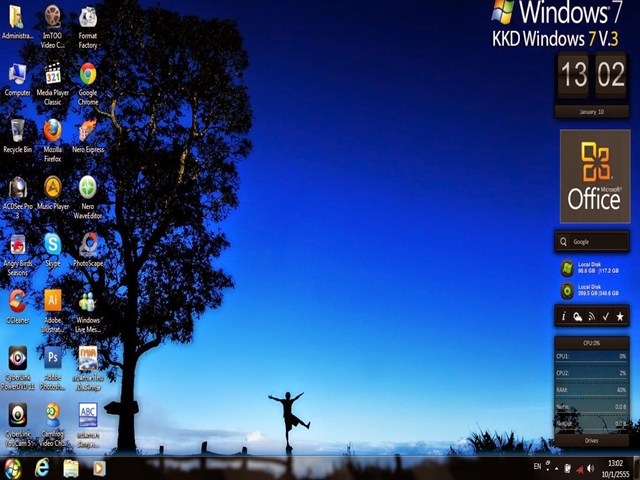This screenshot has height=480, width=640.
Task: Click the NetIn traffic row
Action: (591, 409)
